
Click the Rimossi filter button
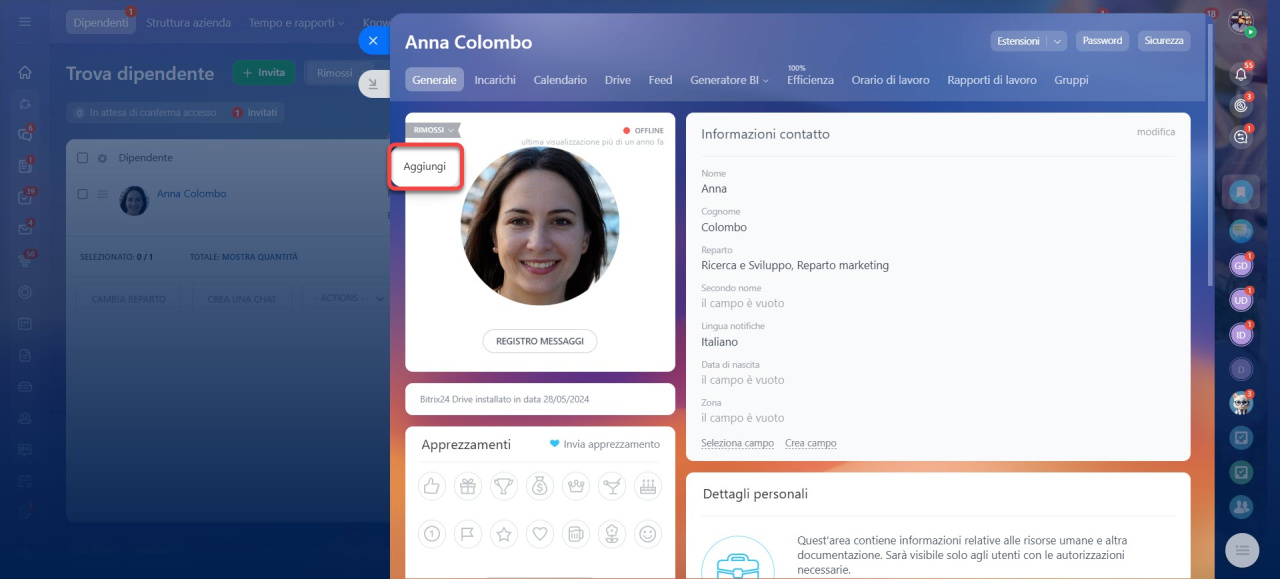334,73
